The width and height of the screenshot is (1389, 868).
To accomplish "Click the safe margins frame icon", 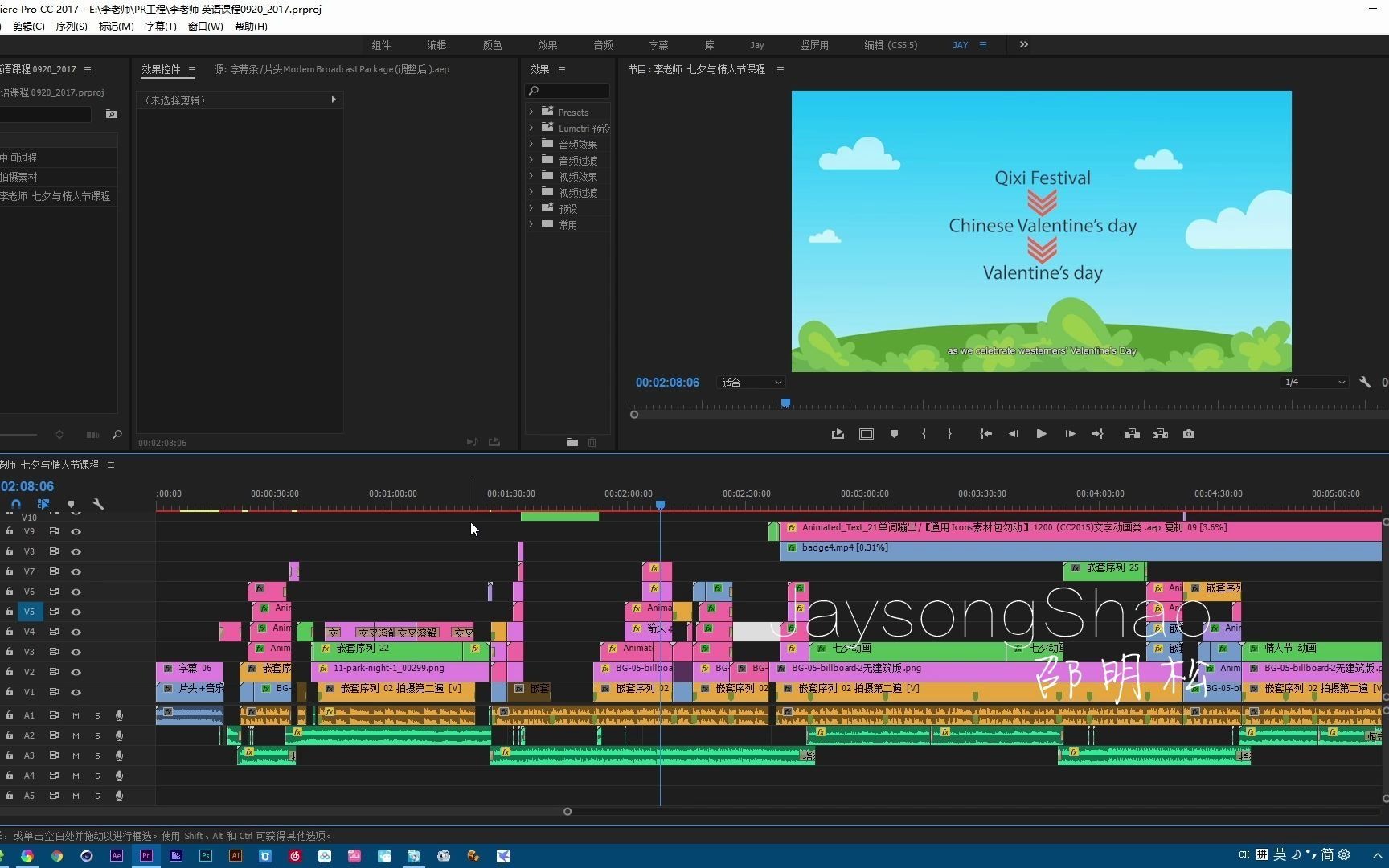I will [866, 434].
